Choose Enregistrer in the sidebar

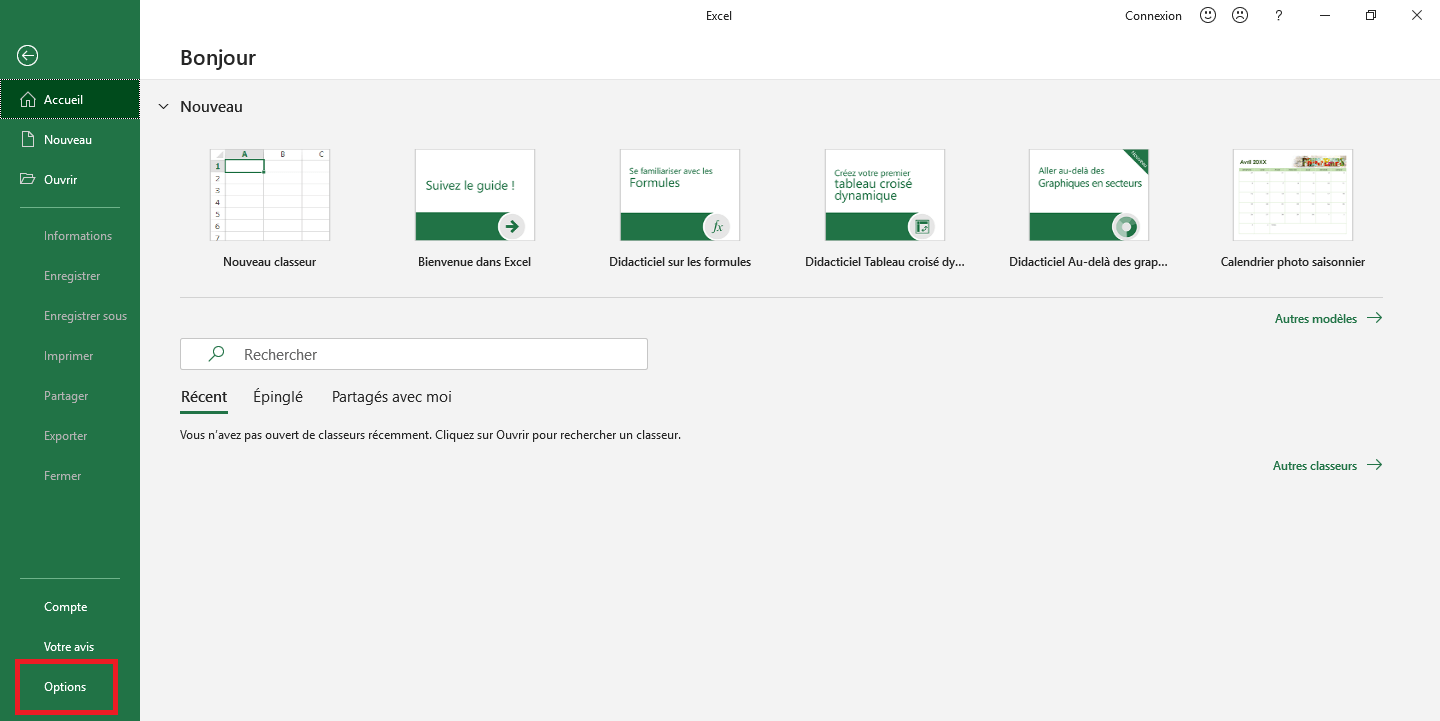click(x=70, y=276)
